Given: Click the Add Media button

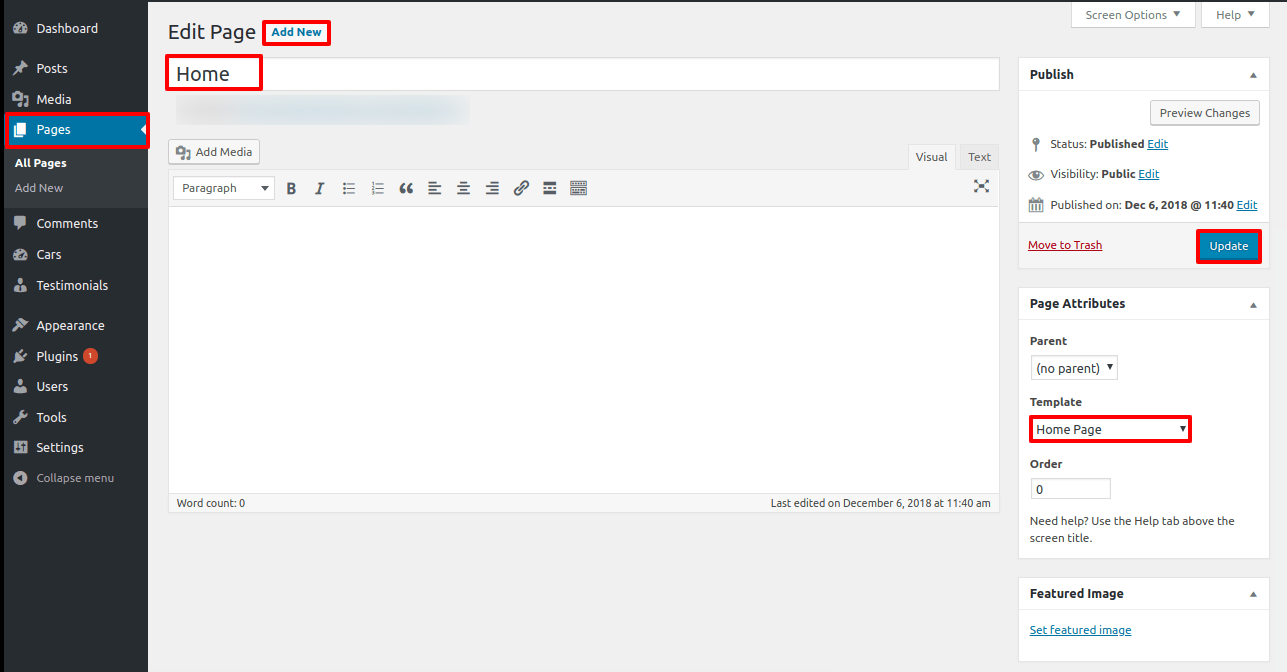Looking at the screenshot, I should pyautogui.click(x=214, y=152).
